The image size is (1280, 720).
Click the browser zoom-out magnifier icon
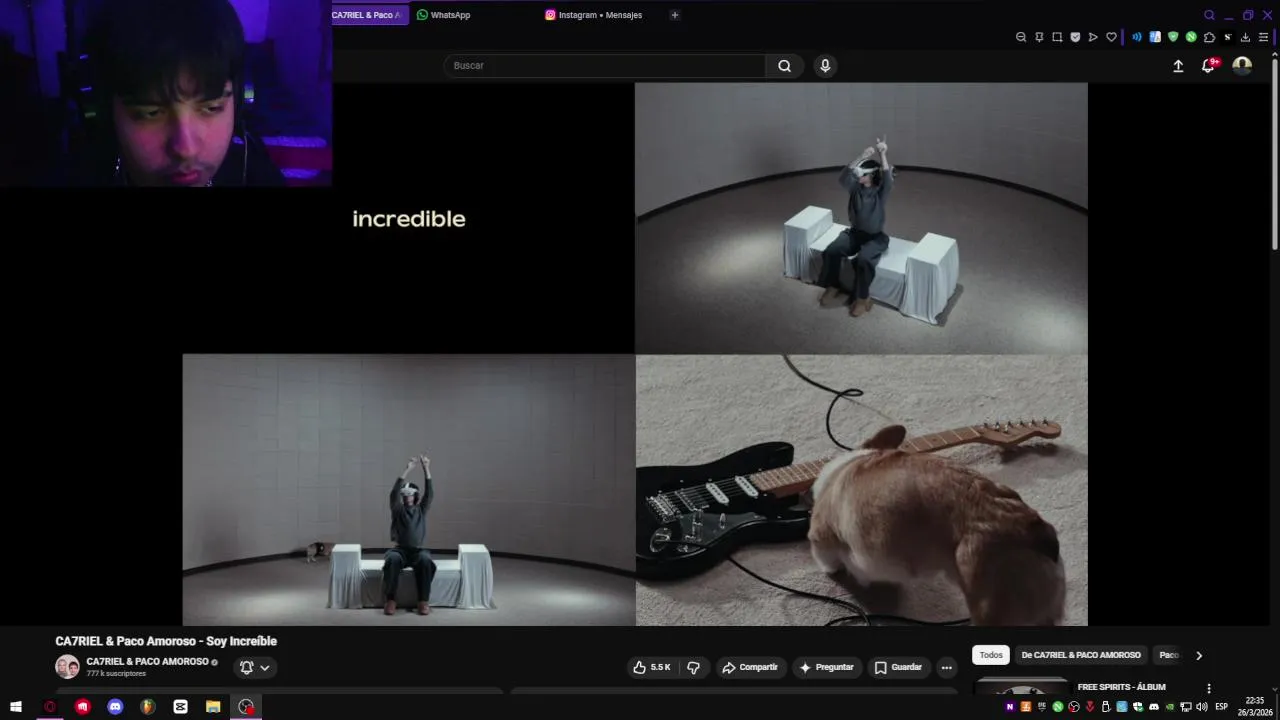(x=1021, y=37)
